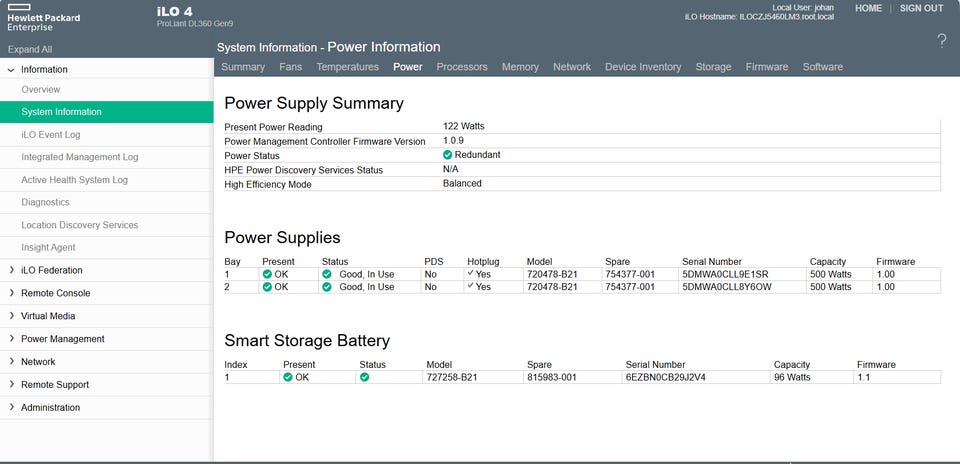Viewport: 960px width, 464px height.
Task: Switch to the Fans tab
Action: [x=290, y=67]
